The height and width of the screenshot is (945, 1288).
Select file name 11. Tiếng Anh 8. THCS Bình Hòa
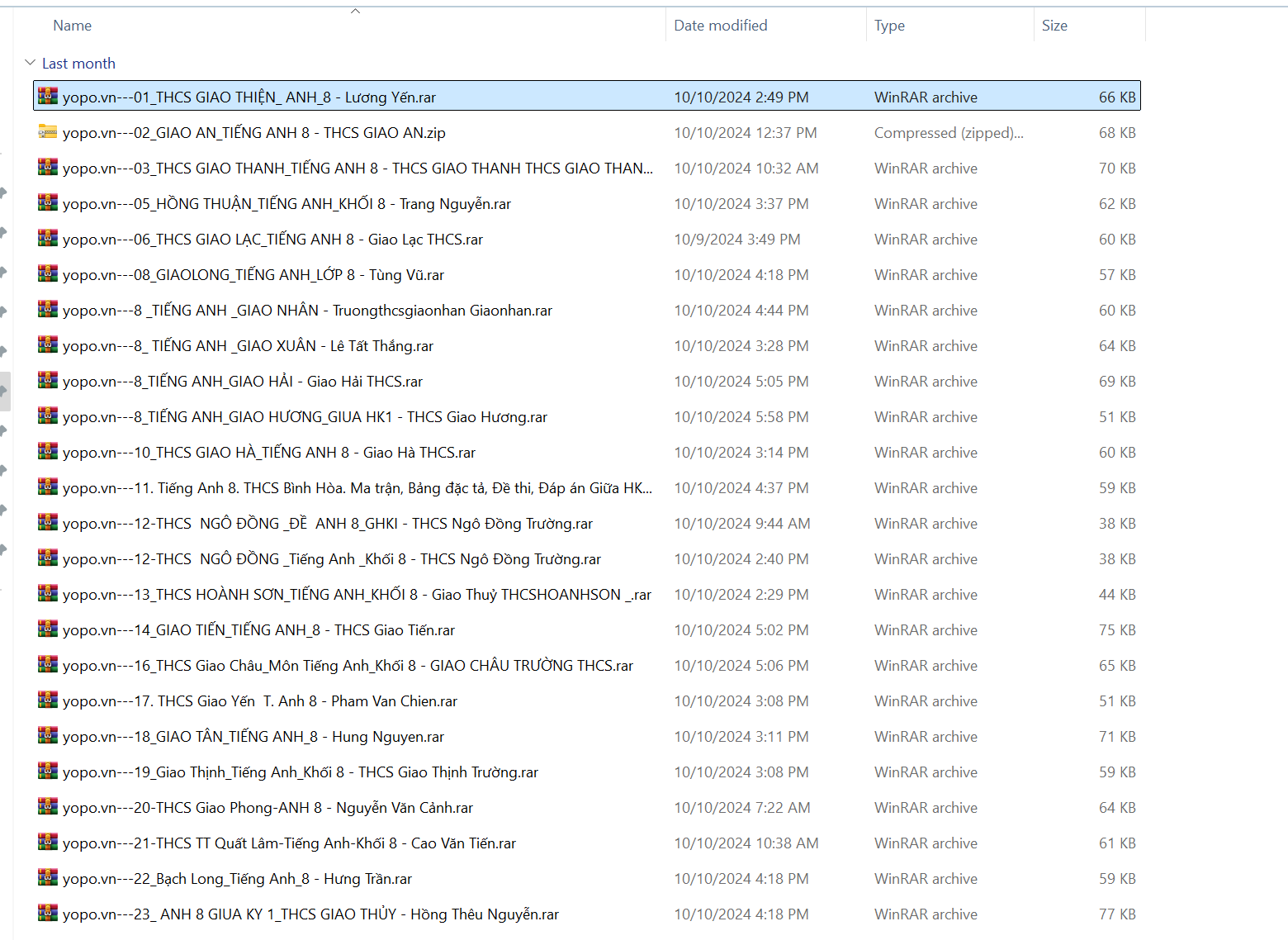[358, 488]
